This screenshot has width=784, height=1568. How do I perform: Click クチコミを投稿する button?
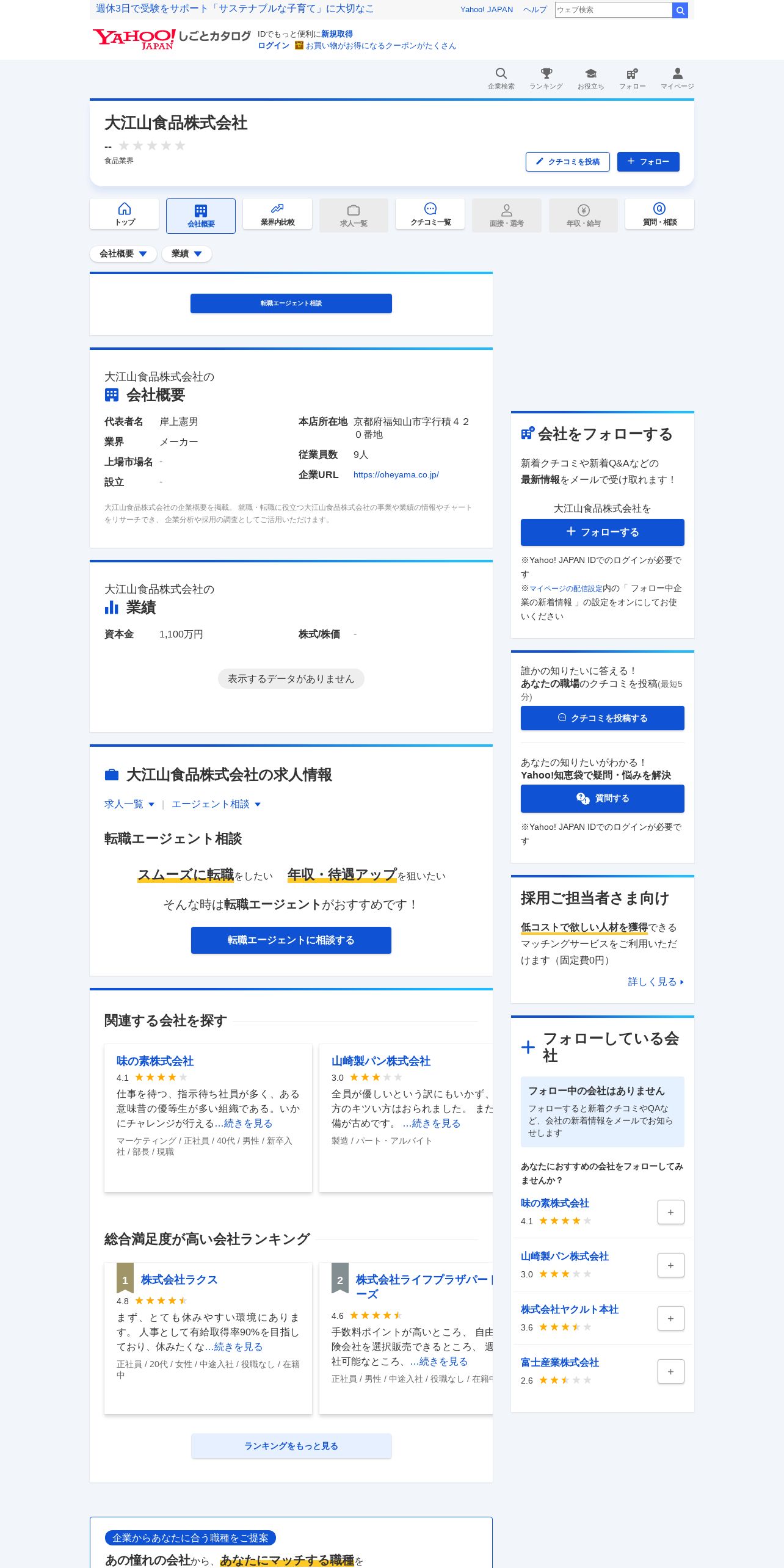[x=603, y=718]
